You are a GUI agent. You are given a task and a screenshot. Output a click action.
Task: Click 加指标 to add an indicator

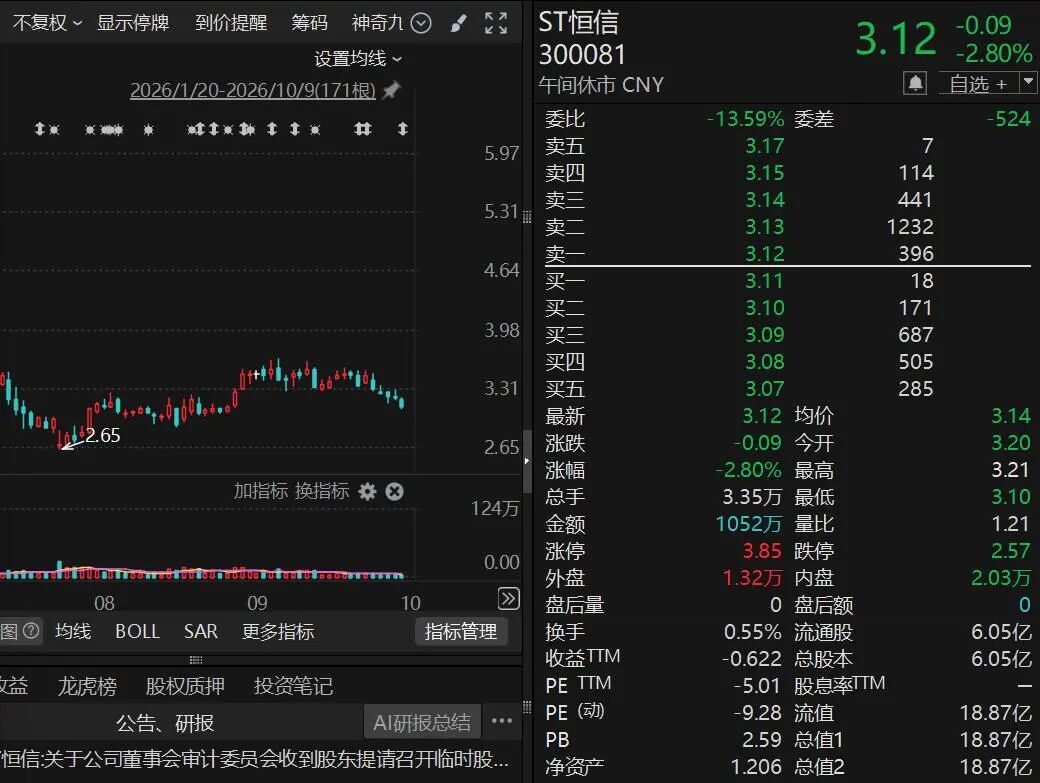(260, 491)
